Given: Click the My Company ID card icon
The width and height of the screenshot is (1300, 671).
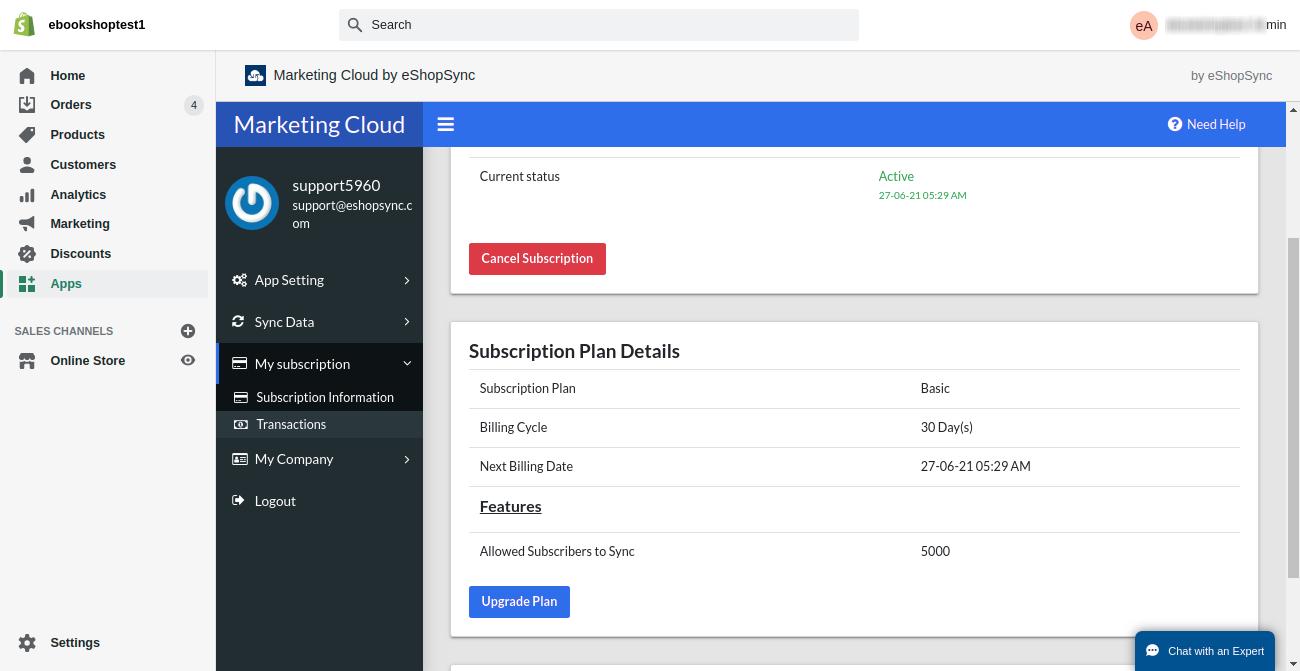Looking at the screenshot, I should coord(239,460).
